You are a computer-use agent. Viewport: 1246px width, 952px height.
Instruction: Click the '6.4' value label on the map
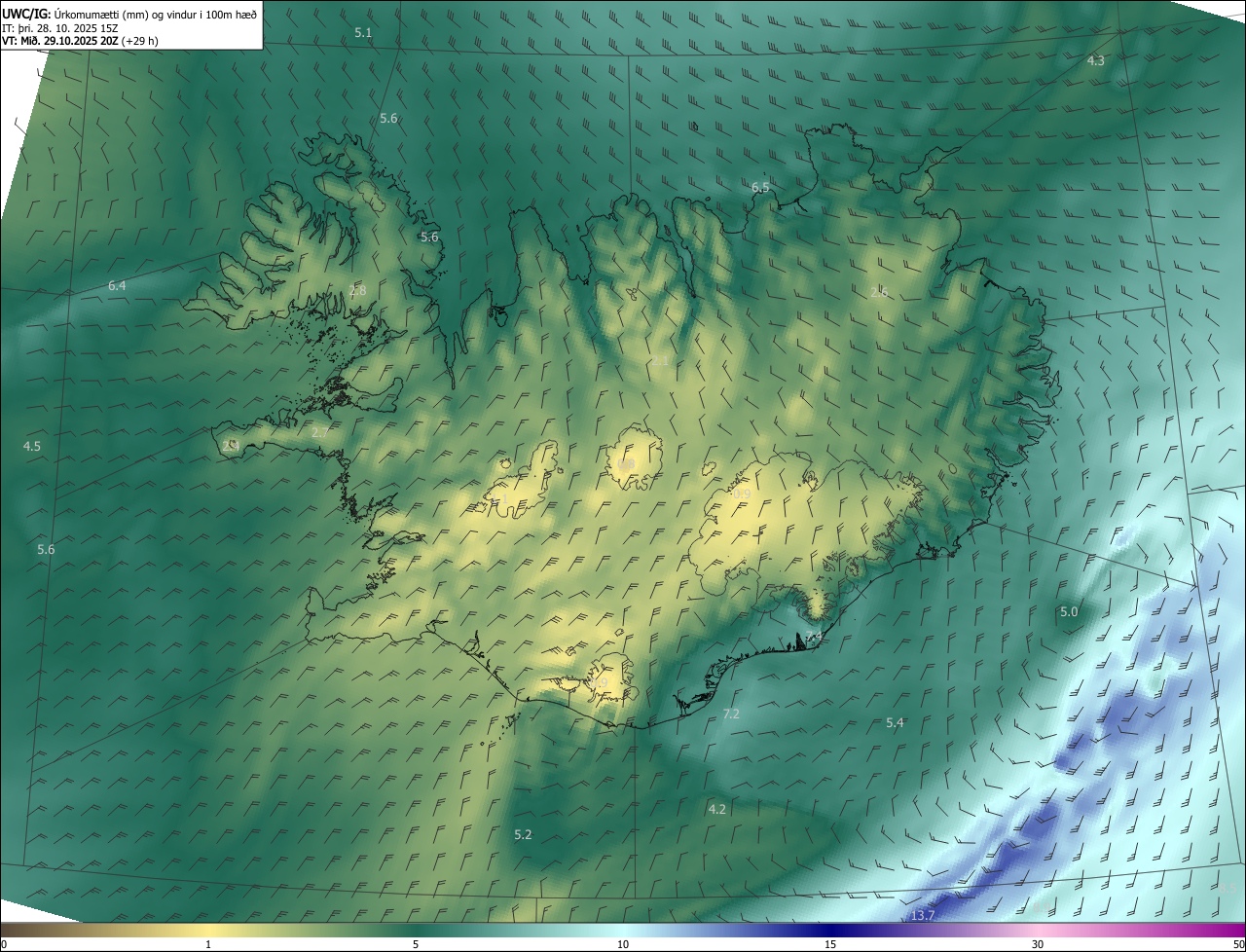117,285
